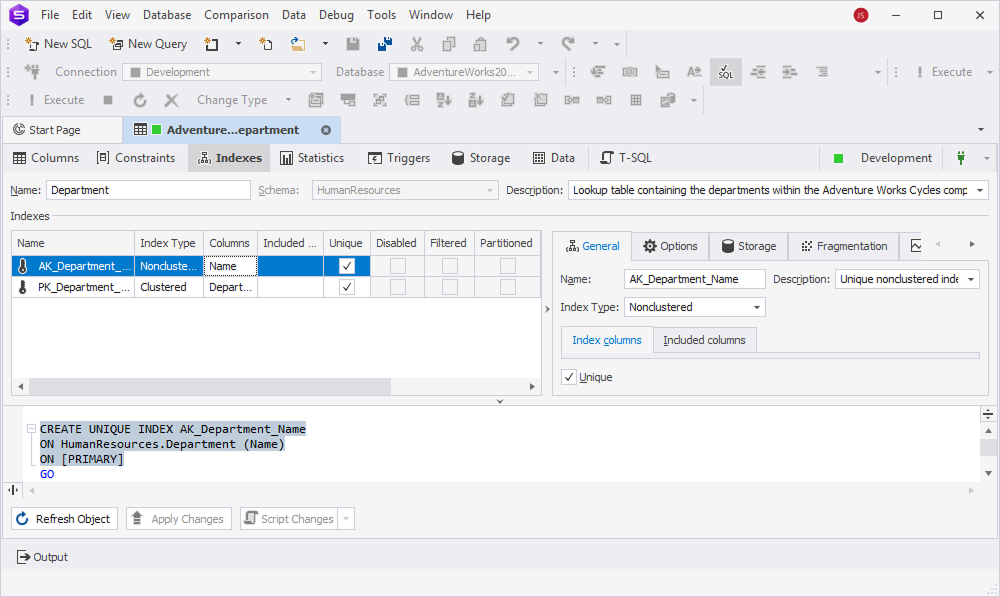Open the Fragmentation tab
Image resolution: width=1000 pixels, height=597 pixels.
coord(844,246)
